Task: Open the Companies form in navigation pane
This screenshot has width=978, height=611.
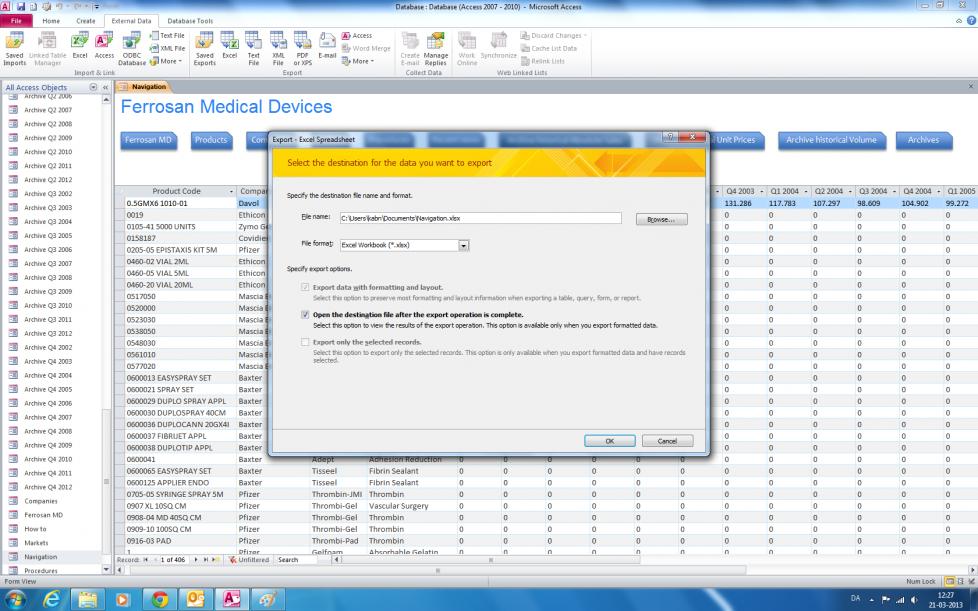Action: tap(41, 501)
